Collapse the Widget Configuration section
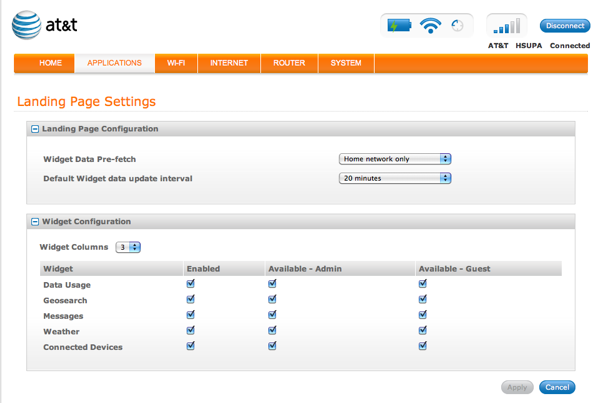The height and width of the screenshot is (403, 600). point(35,222)
